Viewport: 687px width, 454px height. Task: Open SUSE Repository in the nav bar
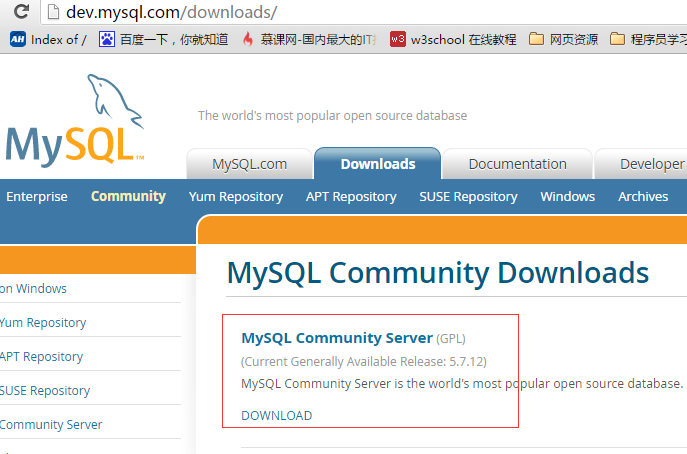[x=468, y=197]
